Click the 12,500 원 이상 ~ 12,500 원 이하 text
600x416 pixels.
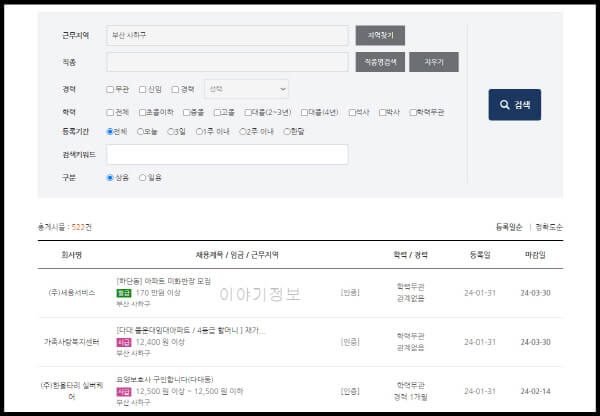(x=189, y=392)
